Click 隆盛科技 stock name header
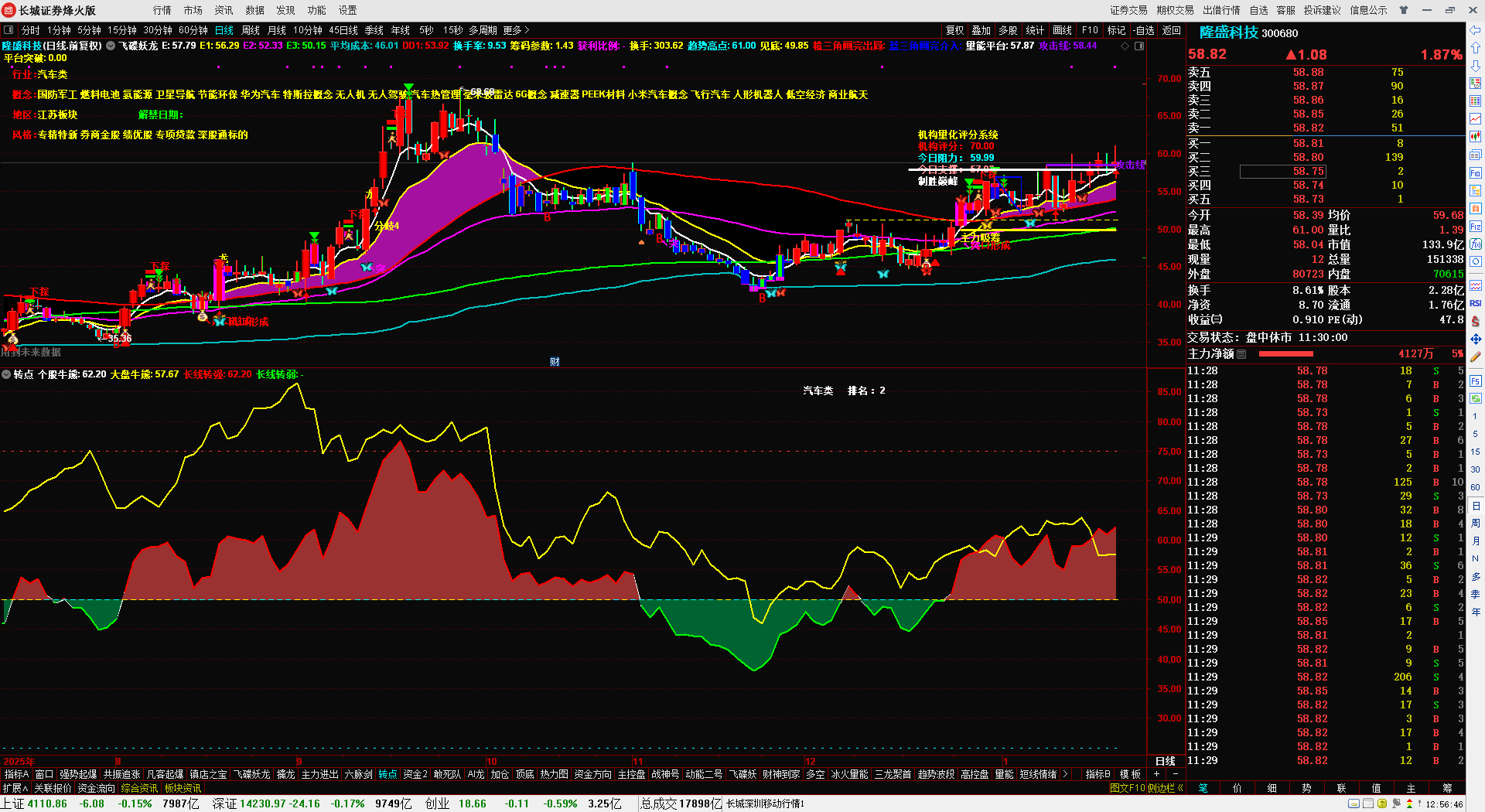Viewport: 1485px width, 812px height. (x=1229, y=32)
